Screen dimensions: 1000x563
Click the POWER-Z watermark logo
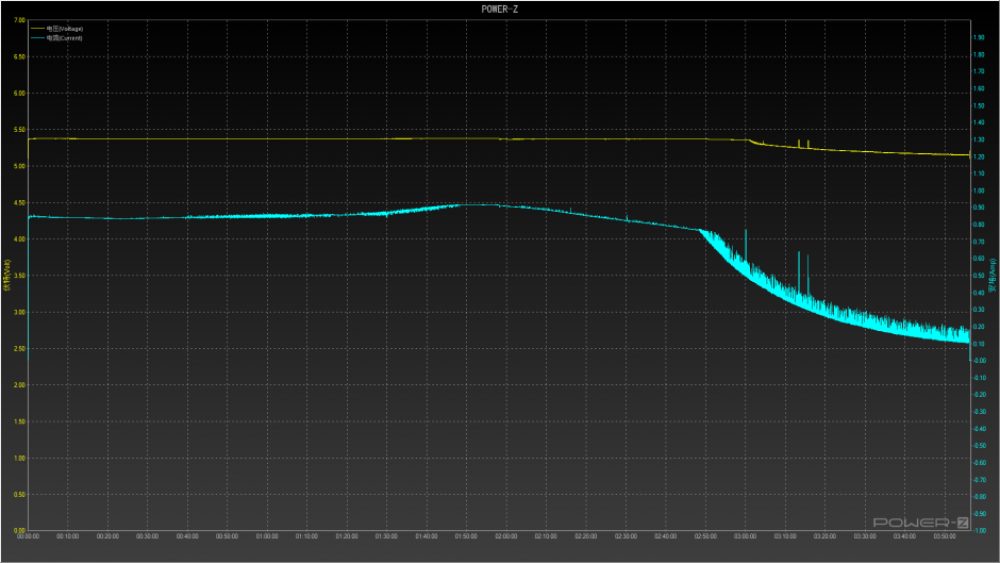[x=921, y=522]
